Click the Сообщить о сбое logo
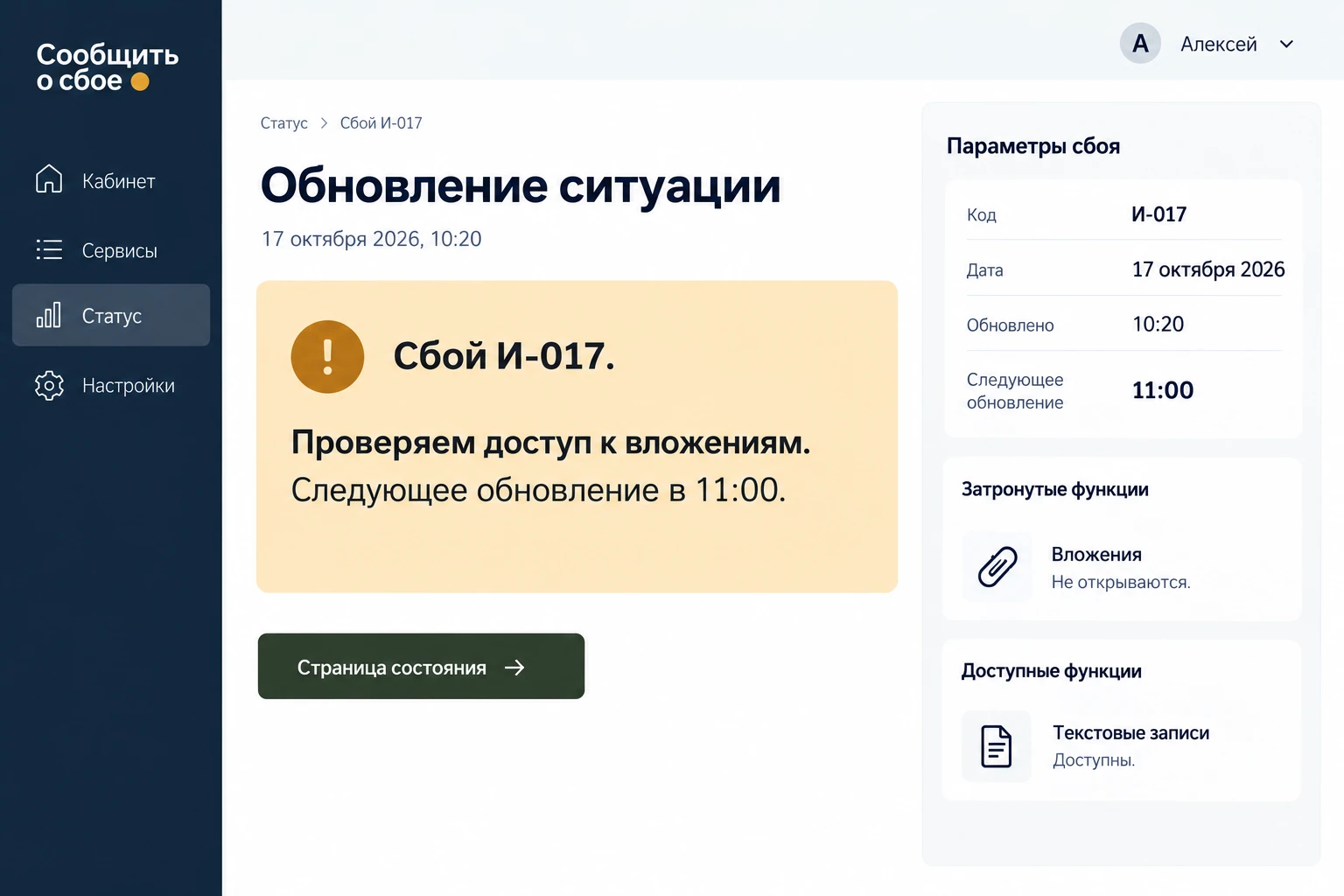Image resolution: width=1344 pixels, height=896 pixels. [107, 67]
